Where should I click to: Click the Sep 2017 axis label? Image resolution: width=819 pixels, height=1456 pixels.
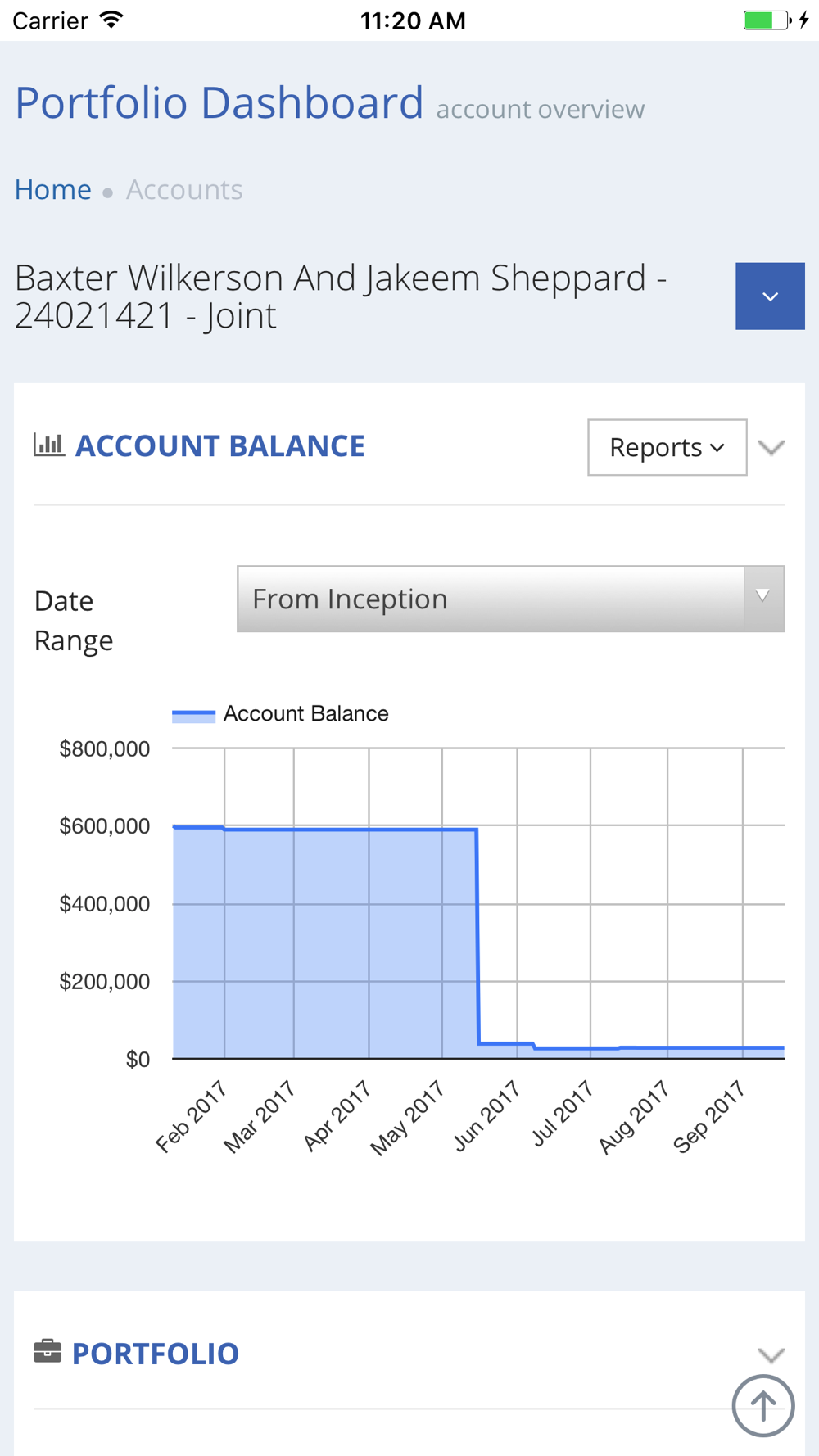click(x=708, y=1117)
